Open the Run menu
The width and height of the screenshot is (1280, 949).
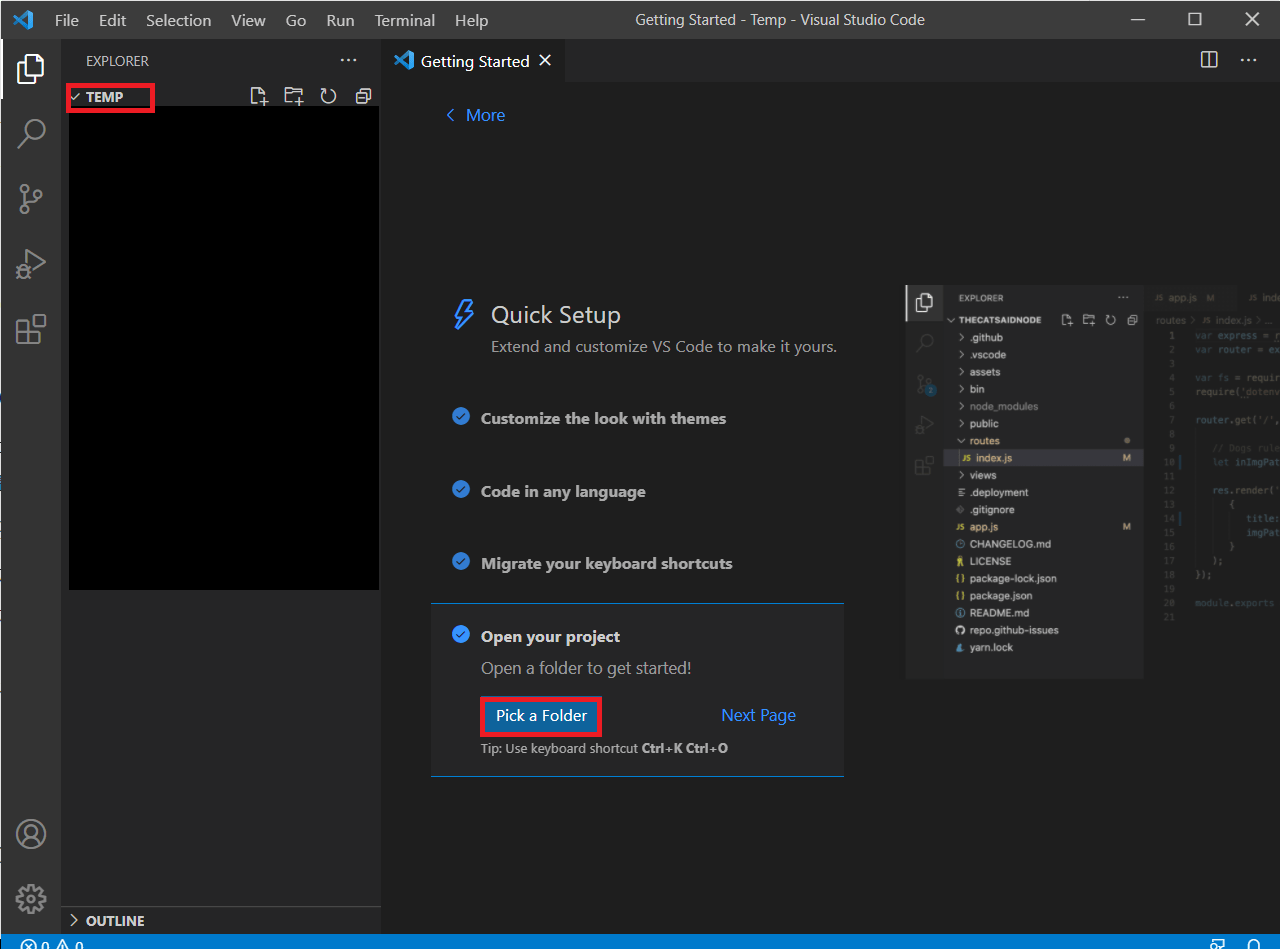[x=340, y=20]
